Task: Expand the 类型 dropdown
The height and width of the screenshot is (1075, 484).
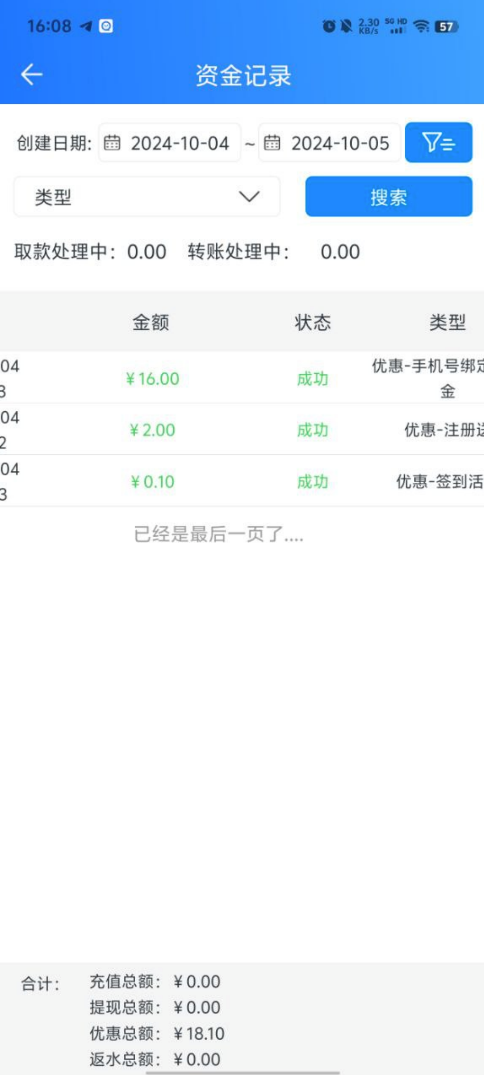Action: pyautogui.click(x=147, y=197)
